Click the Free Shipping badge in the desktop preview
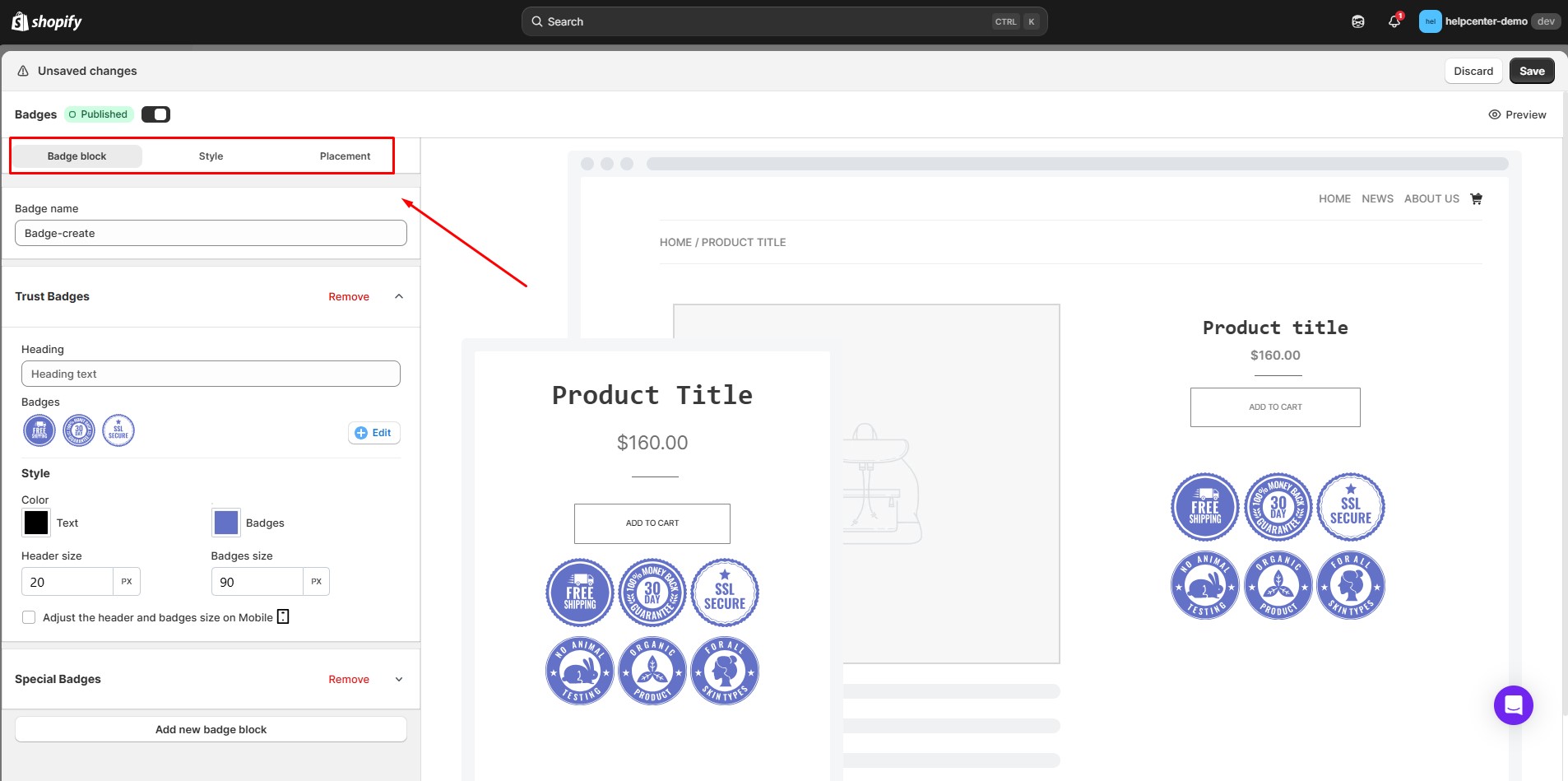This screenshot has height=781, width=1568. pos(1205,507)
